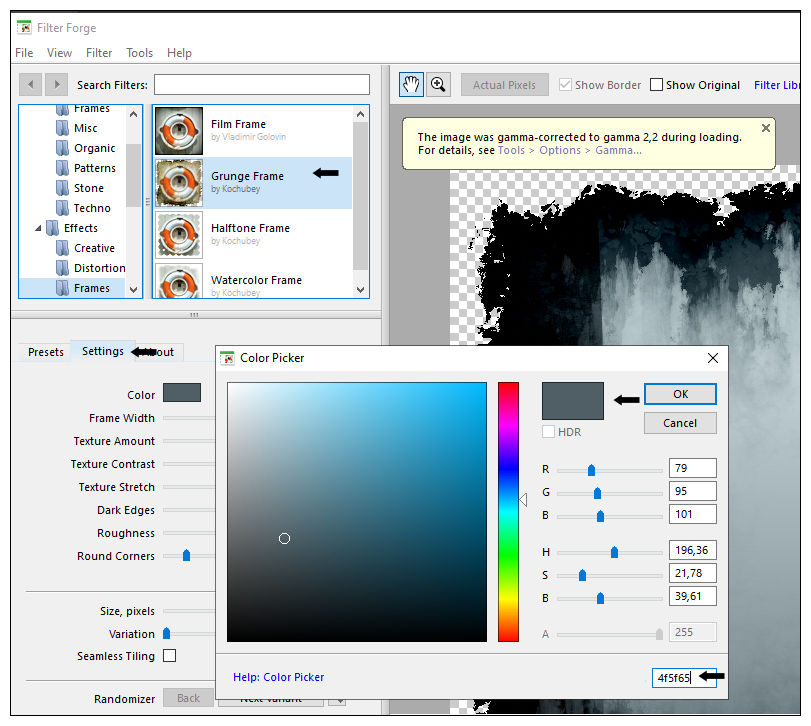Choose the Watercolor Frame filter thumbnail

tap(179, 281)
